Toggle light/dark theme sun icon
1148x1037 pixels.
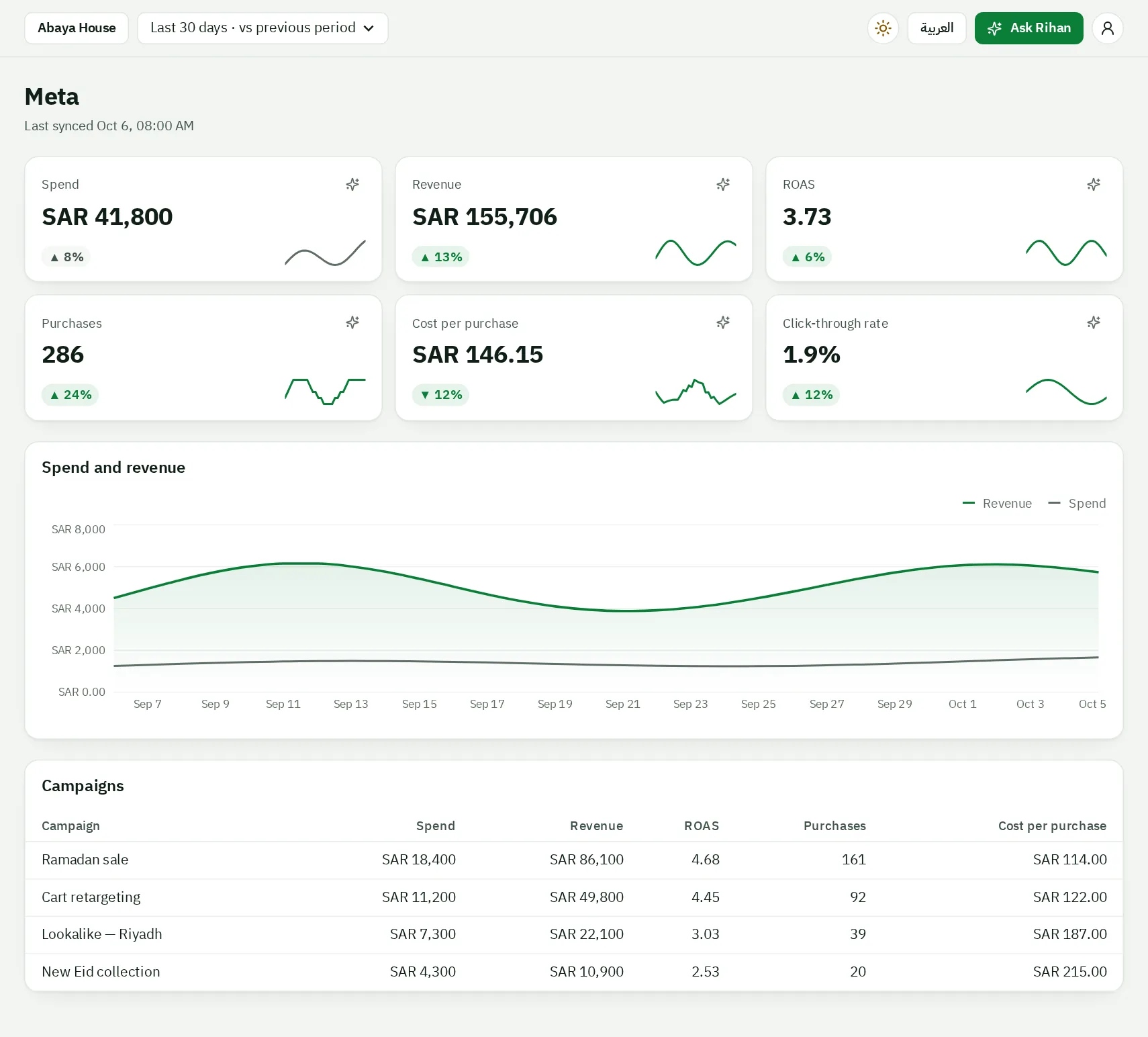tap(883, 28)
